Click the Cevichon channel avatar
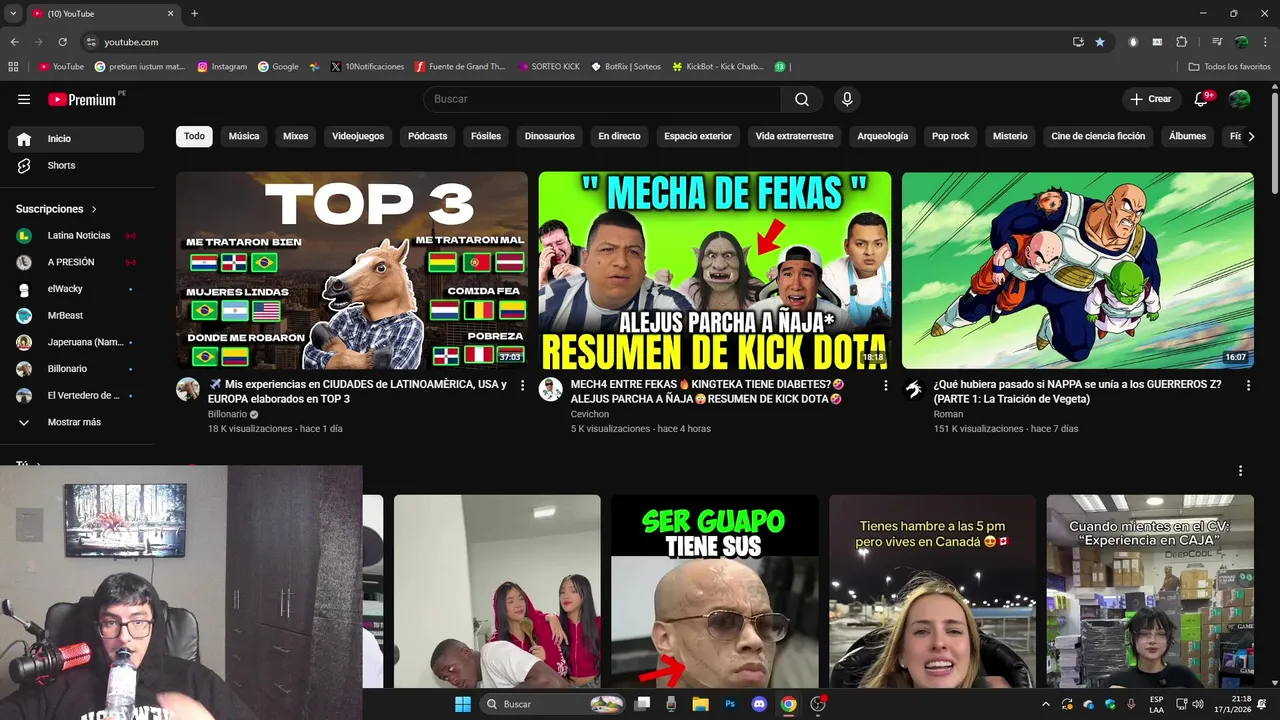Viewport: 1280px width, 720px height. [551, 389]
